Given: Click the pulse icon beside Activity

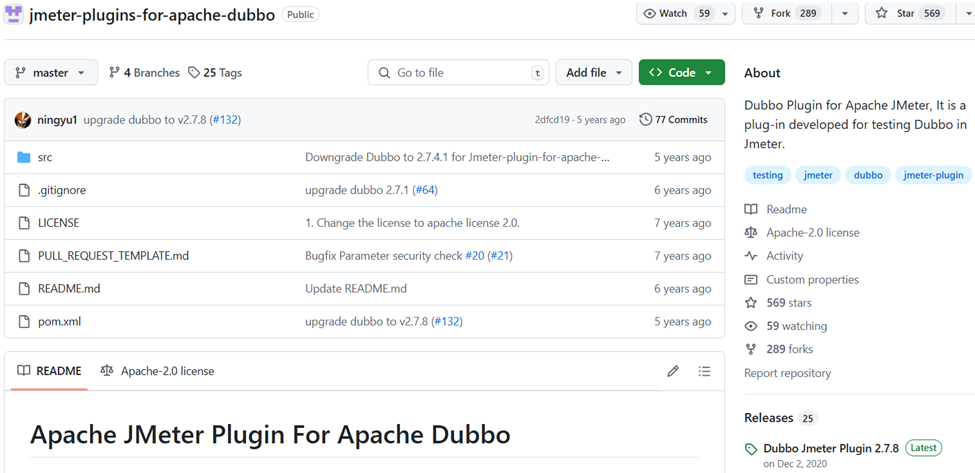Looking at the screenshot, I should (751, 256).
